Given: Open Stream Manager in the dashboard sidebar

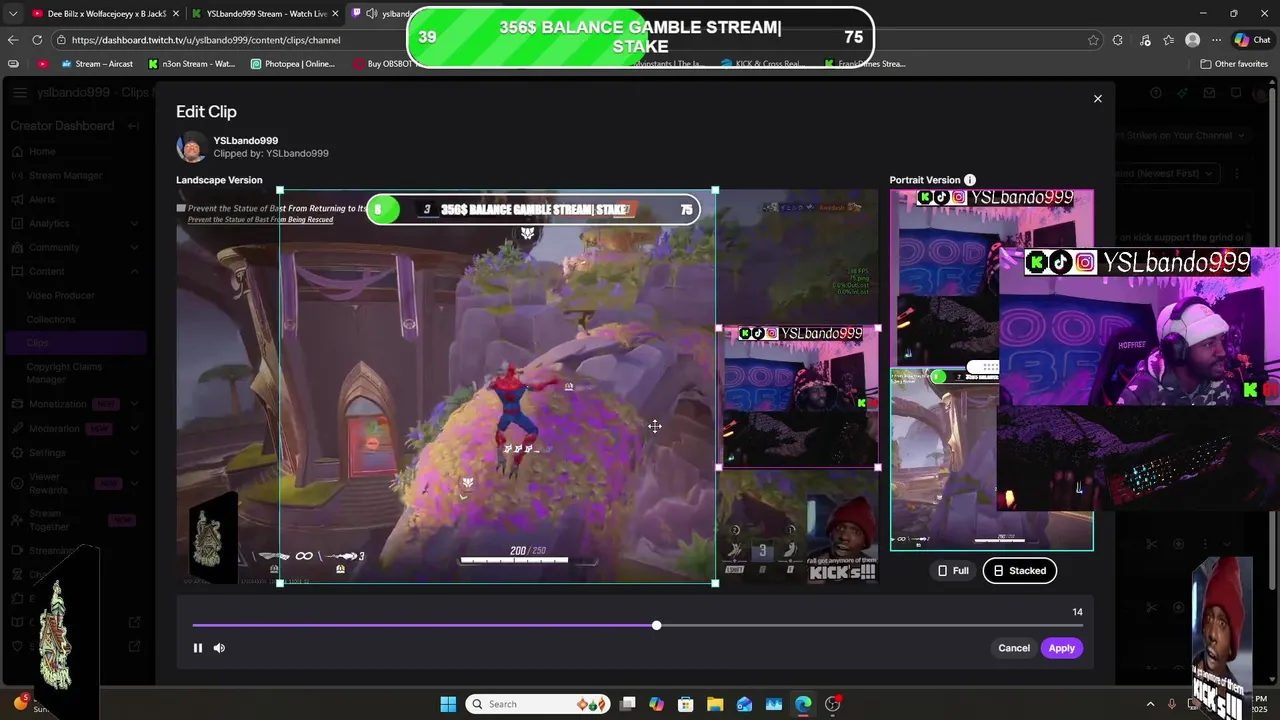Looking at the screenshot, I should (66, 176).
